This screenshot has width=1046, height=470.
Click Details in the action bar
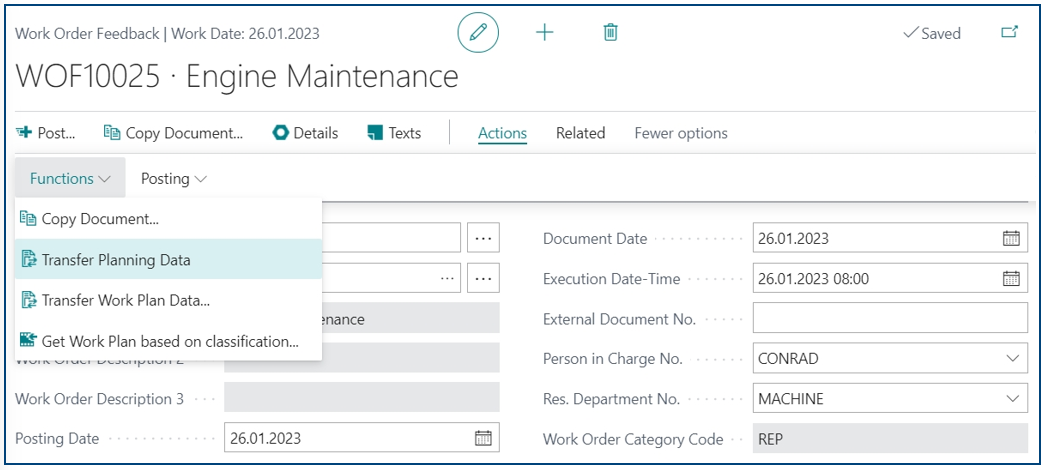tap(306, 133)
